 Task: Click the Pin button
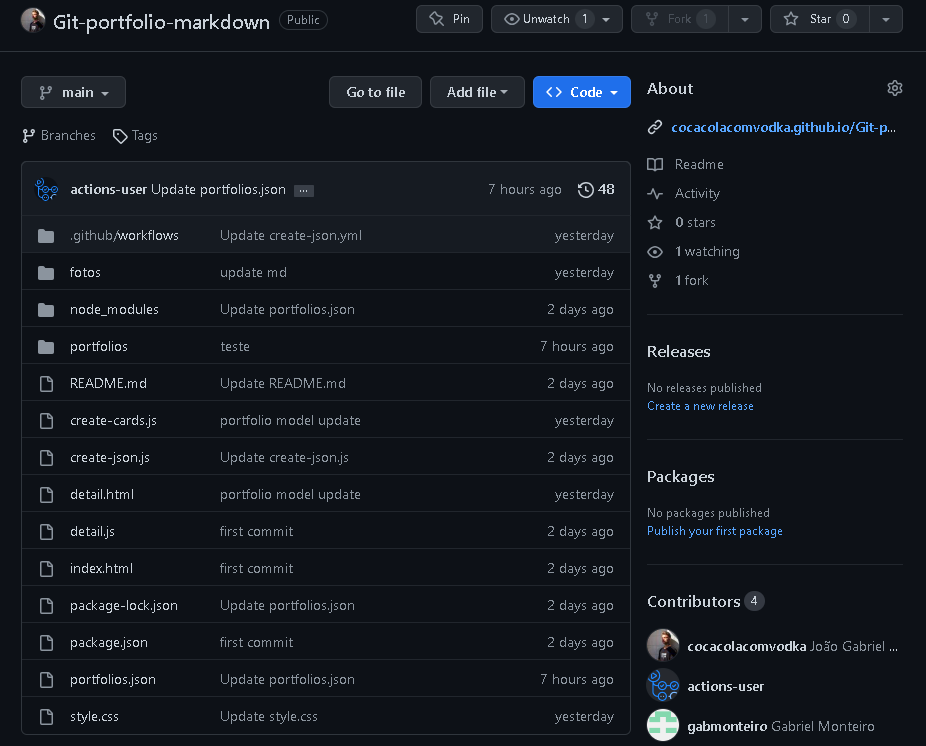449,19
